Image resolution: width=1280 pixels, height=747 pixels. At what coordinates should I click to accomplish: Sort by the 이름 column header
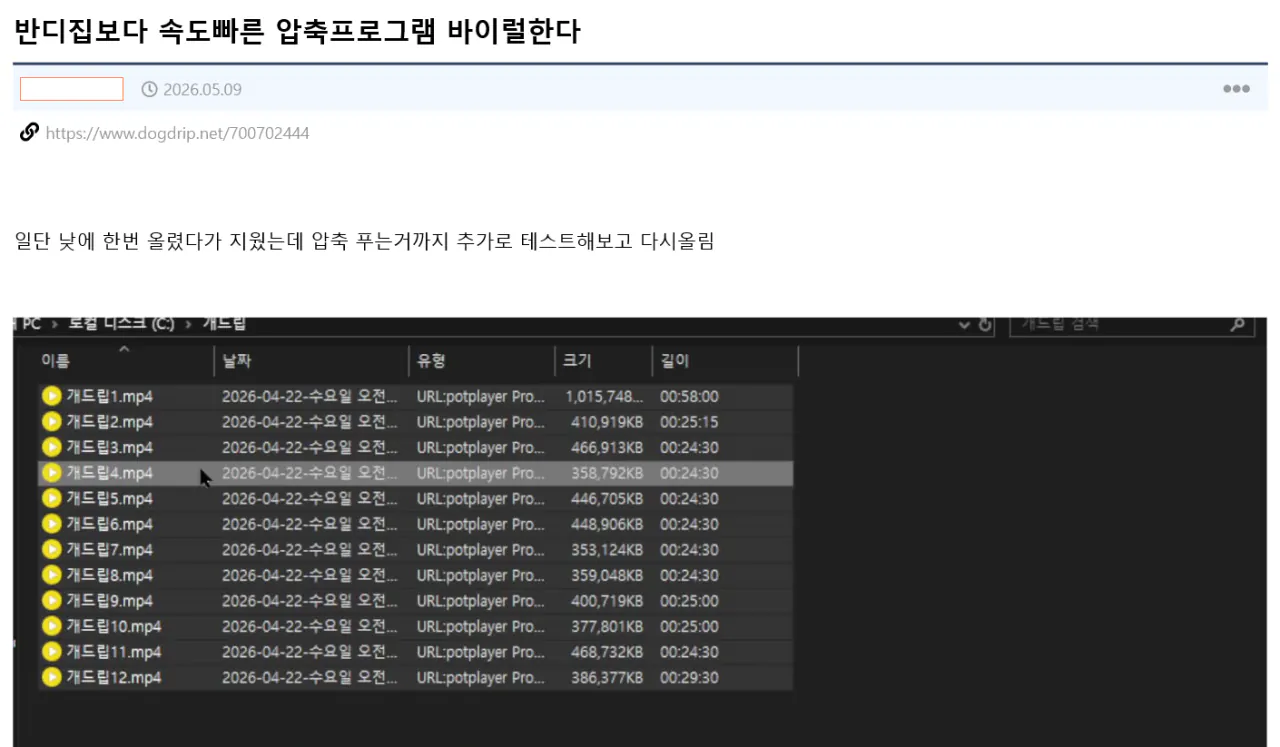(x=56, y=361)
